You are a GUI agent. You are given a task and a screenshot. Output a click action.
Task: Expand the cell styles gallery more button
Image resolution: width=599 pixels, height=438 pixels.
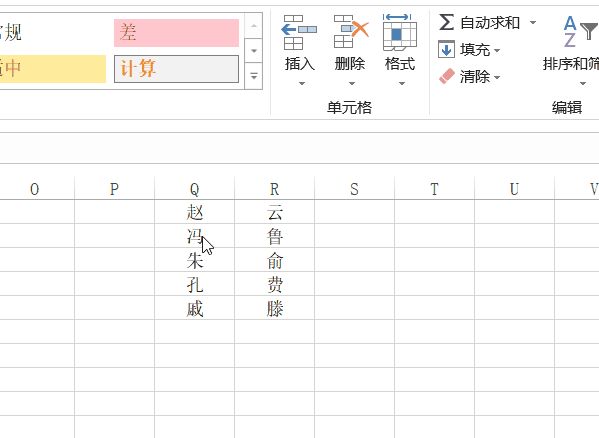point(253,76)
